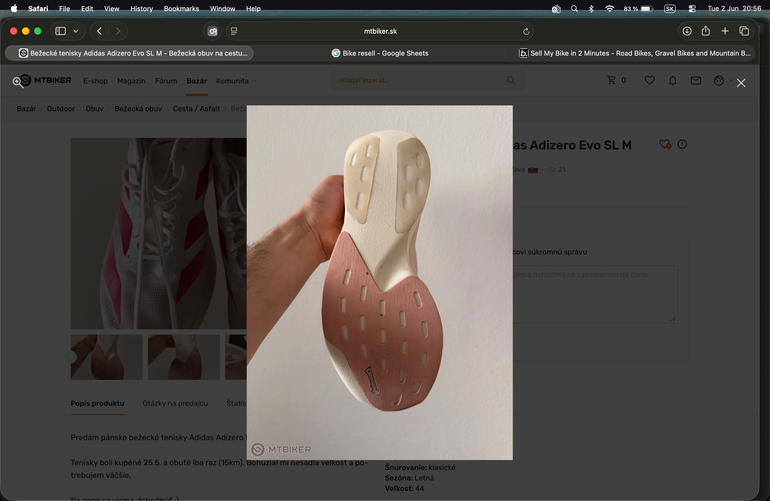
Task: Open the favorites heart in header
Action: pyautogui.click(x=649, y=80)
